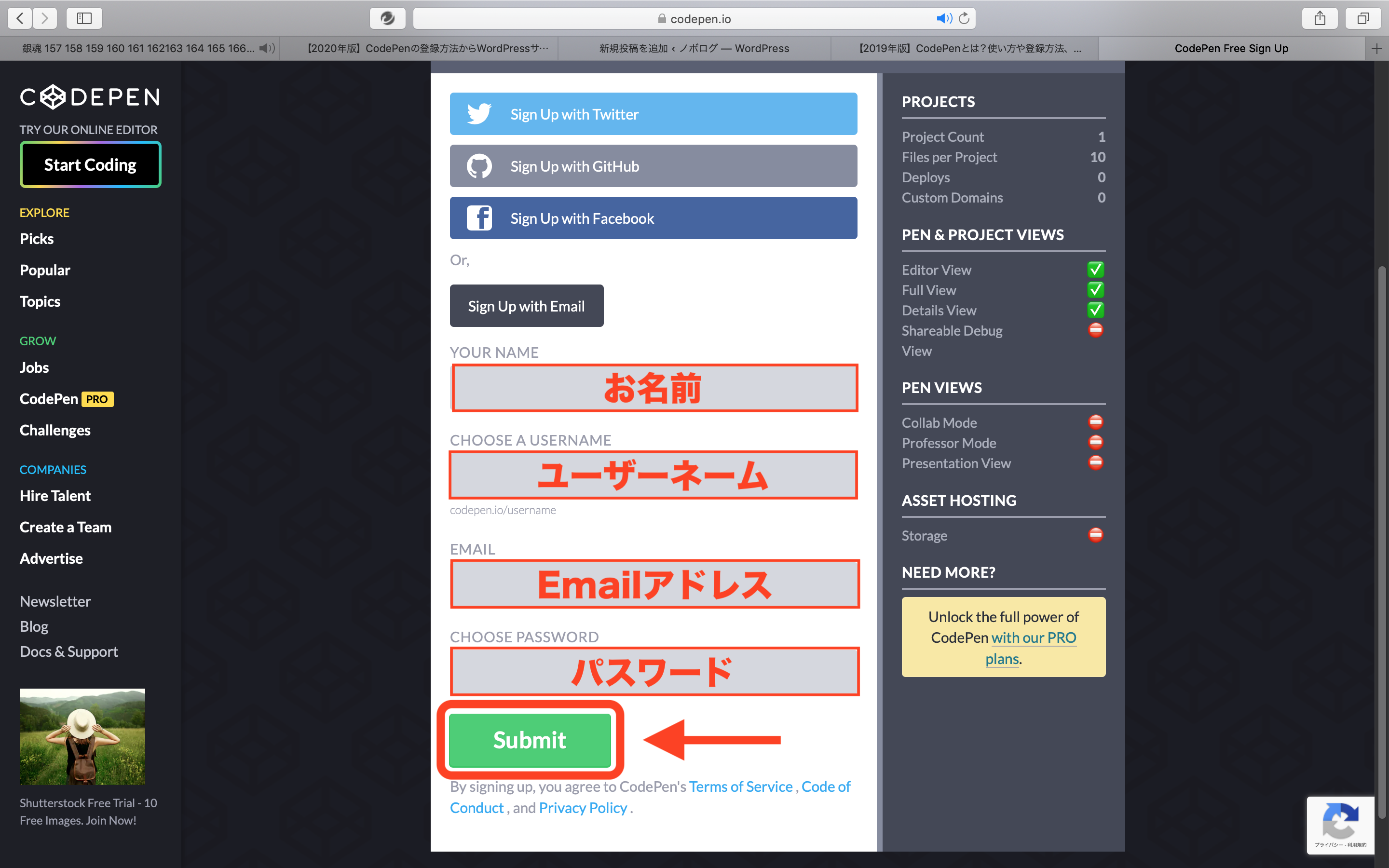Open CodePen PRO in the sidebar

(67, 399)
